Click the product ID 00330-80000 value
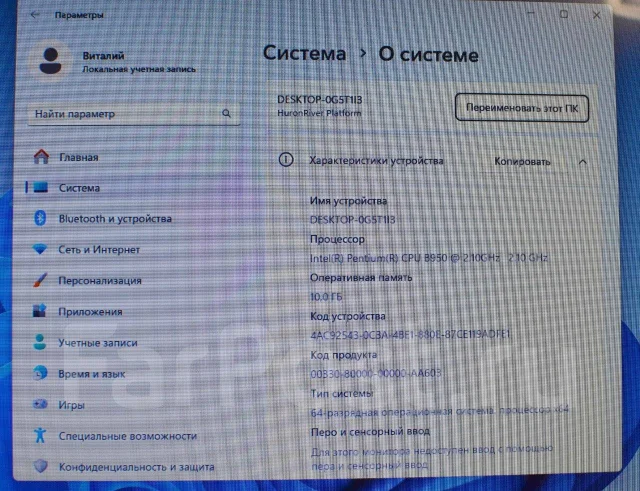This screenshot has height=491, width=640. pos(376,373)
